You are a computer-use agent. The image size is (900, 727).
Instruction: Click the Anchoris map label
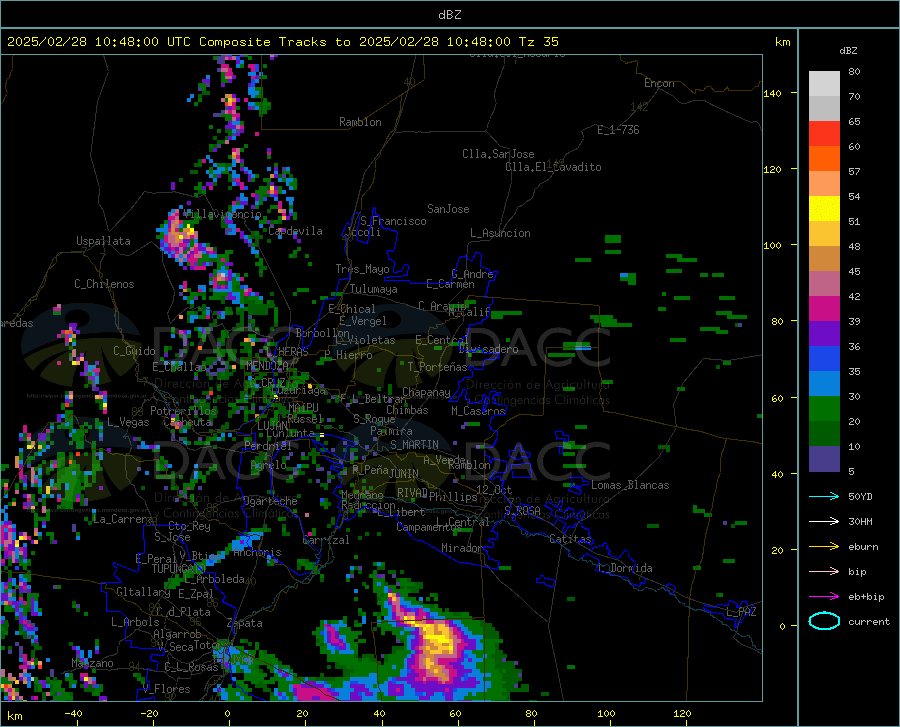tap(257, 552)
